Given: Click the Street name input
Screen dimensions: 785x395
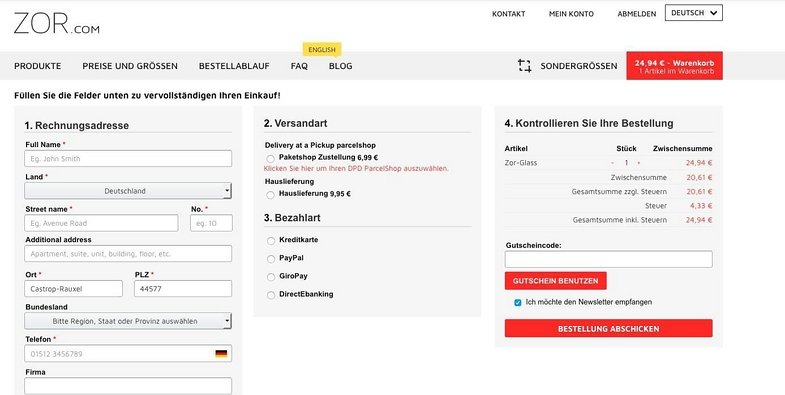Looking at the screenshot, I should [101, 223].
